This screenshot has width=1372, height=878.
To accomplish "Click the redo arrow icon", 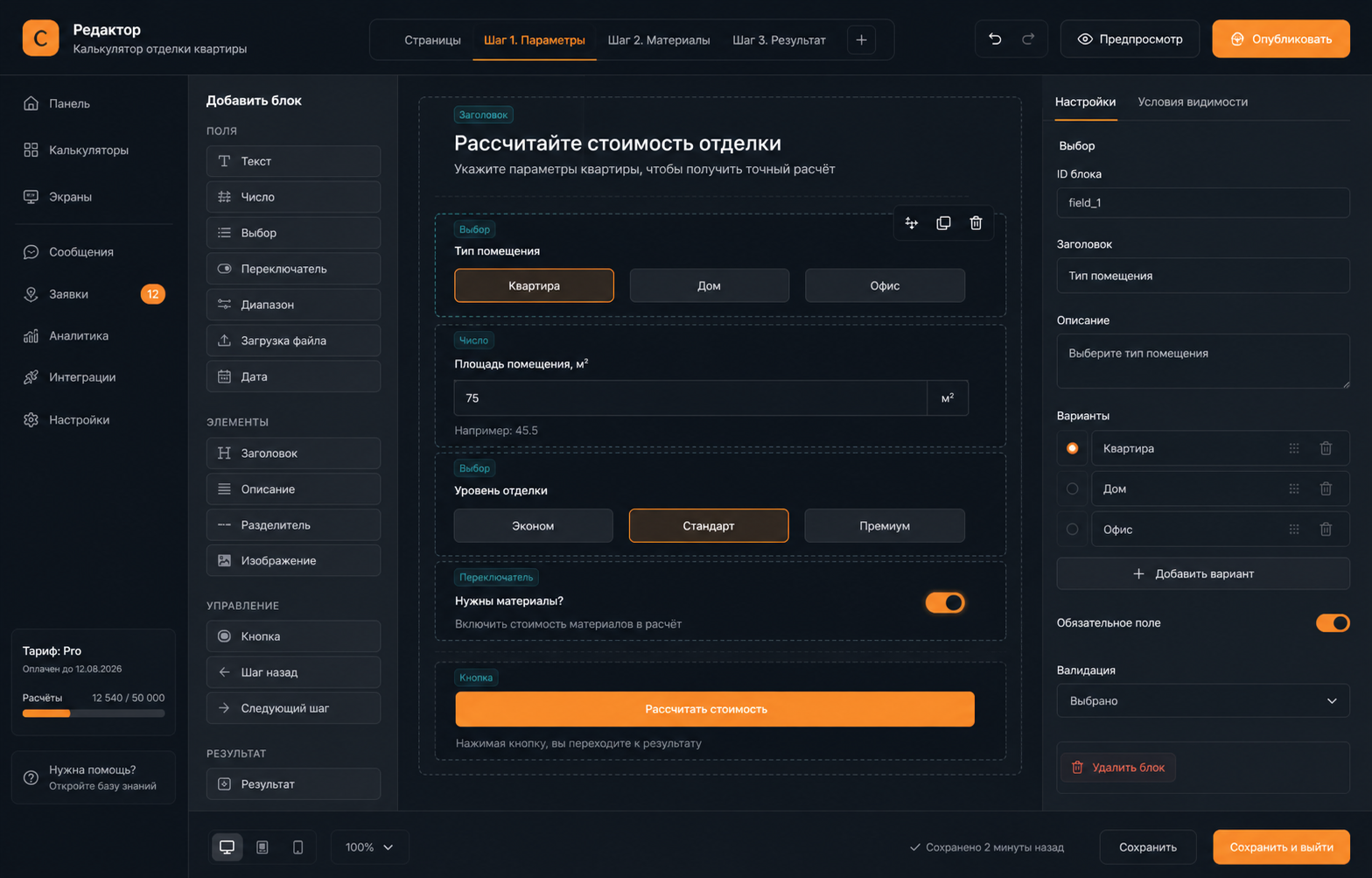I will click(1028, 39).
